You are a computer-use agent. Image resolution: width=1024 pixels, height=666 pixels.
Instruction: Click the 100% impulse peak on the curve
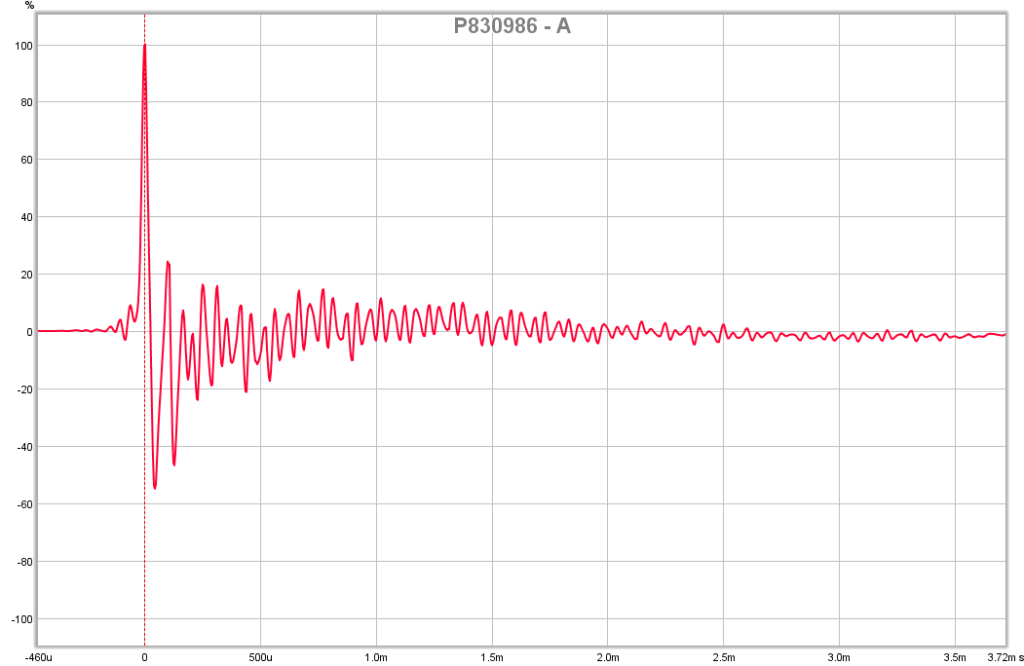click(x=144, y=45)
